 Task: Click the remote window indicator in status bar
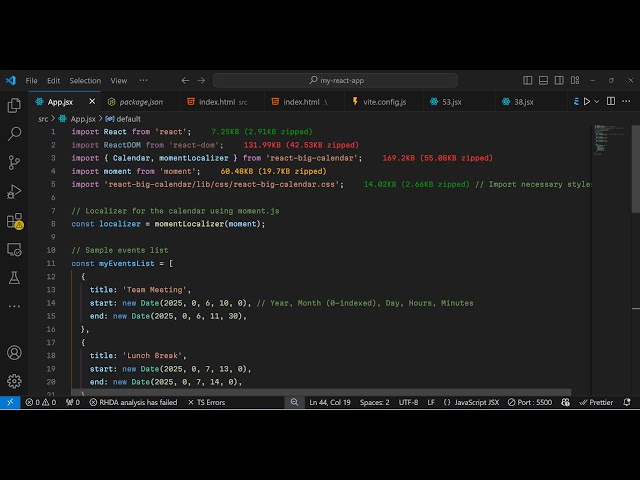tap(9, 402)
